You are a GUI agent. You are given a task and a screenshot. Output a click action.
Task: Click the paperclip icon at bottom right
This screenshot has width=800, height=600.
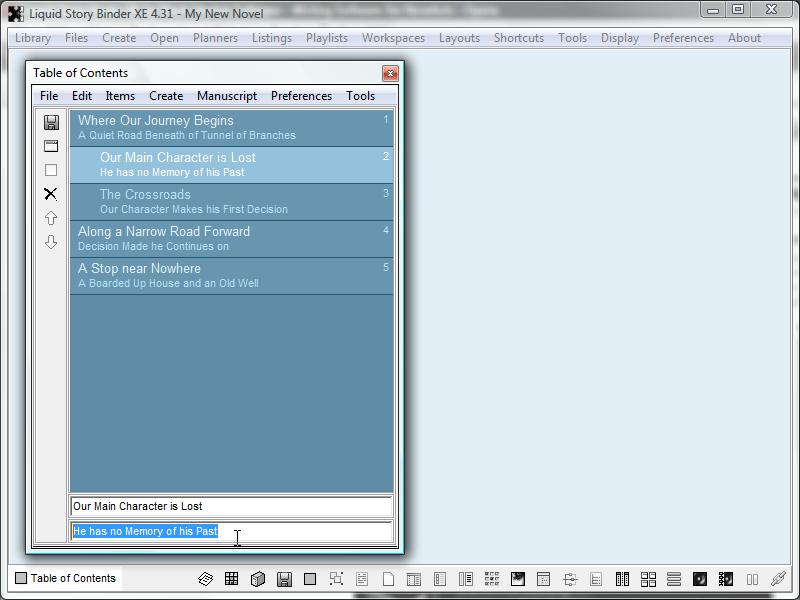(777, 579)
